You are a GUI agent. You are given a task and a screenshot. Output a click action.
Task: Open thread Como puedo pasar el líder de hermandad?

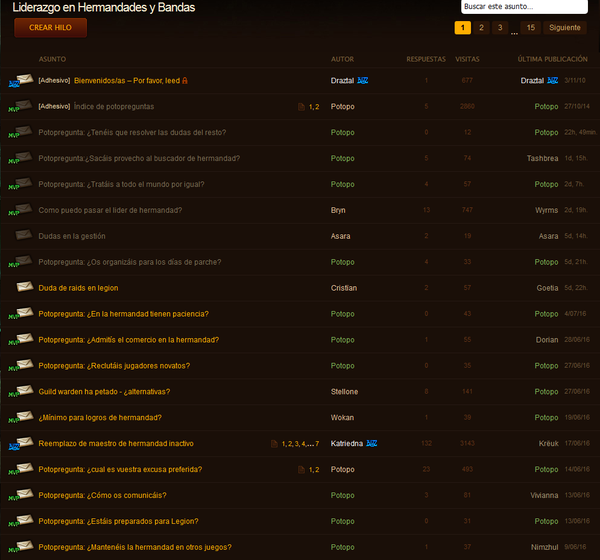[110, 210]
